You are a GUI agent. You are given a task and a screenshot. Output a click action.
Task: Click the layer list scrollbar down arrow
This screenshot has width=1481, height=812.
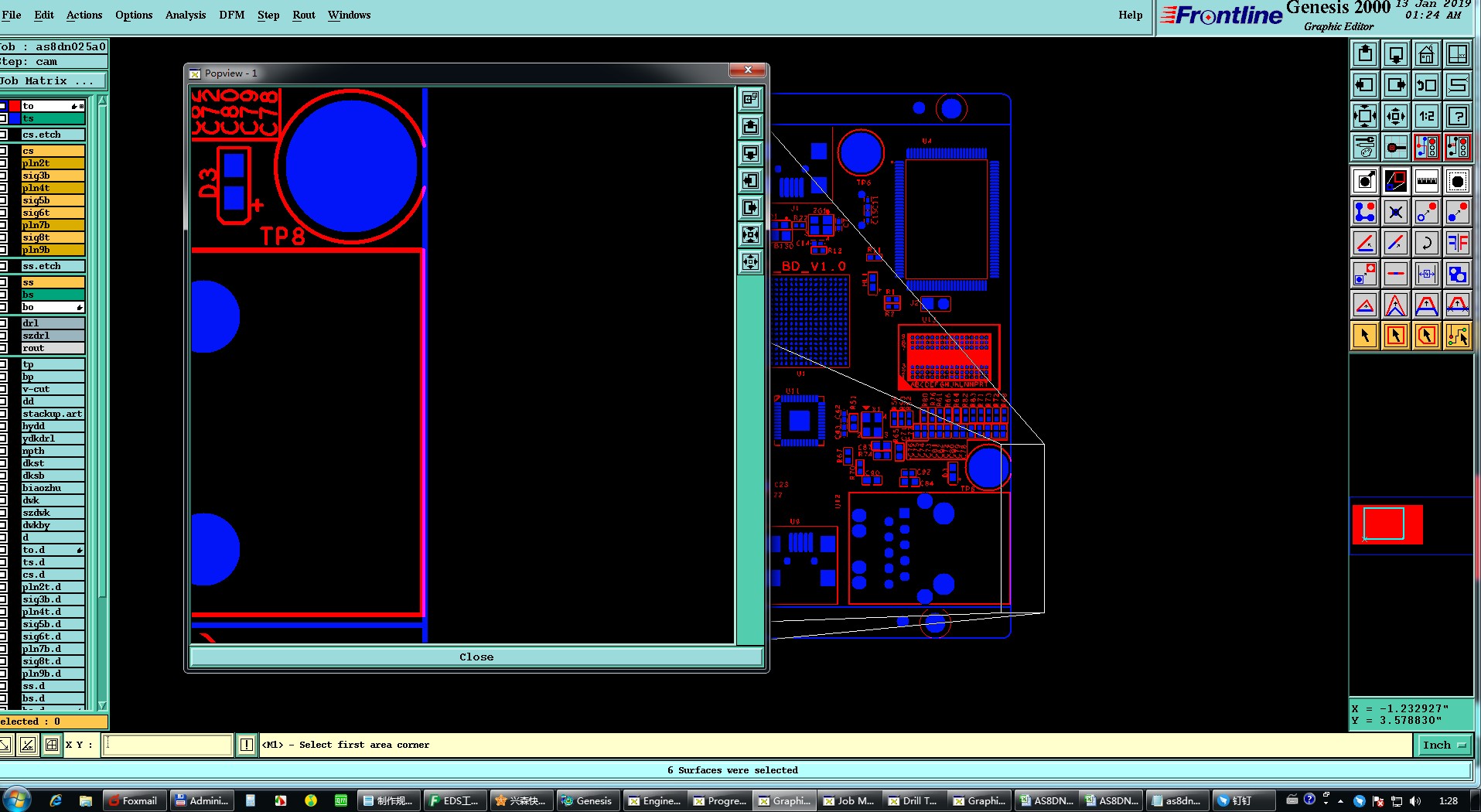[x=102, y=705]
